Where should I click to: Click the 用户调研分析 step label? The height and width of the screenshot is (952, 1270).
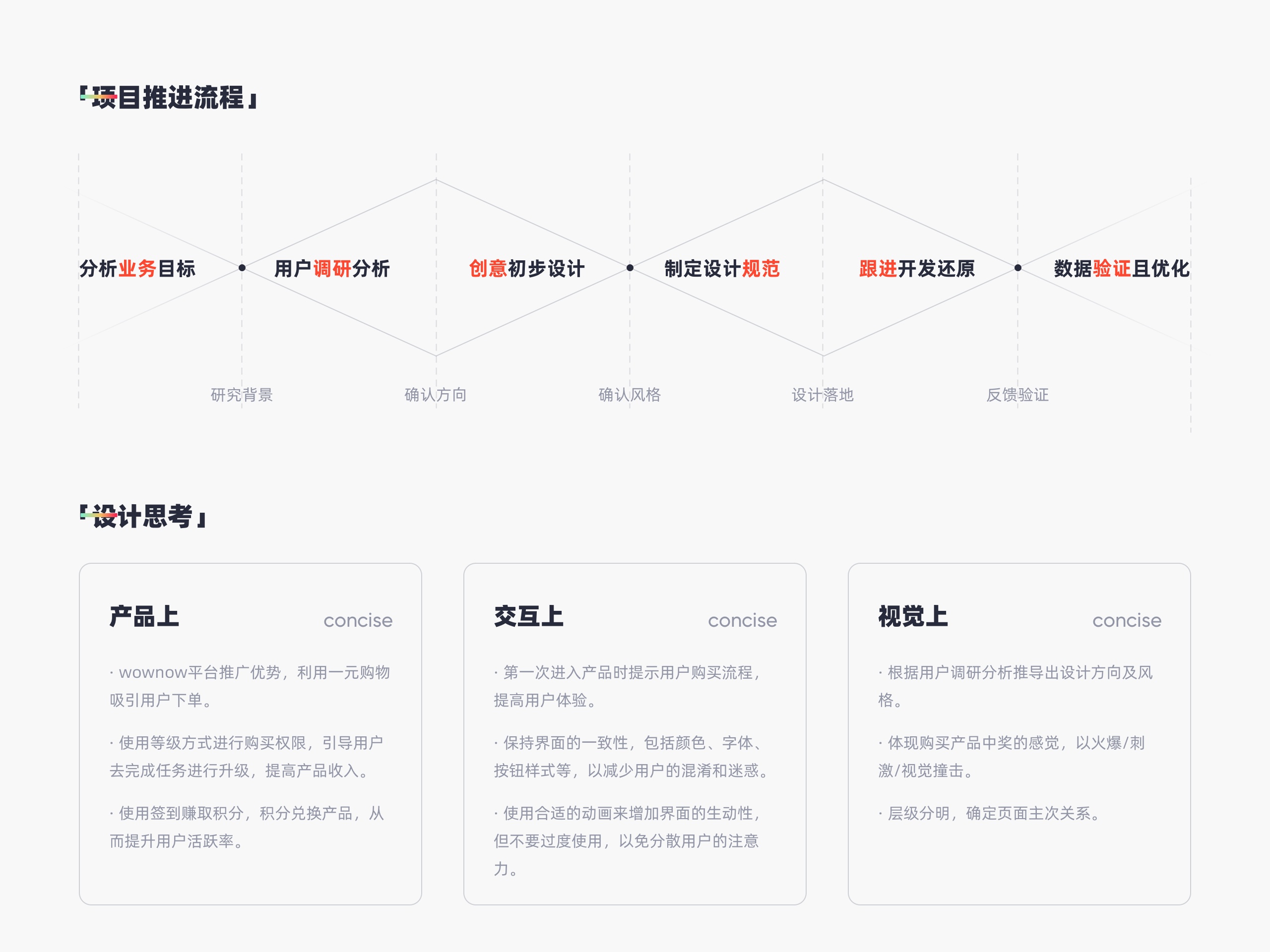(x=332, y=269)
